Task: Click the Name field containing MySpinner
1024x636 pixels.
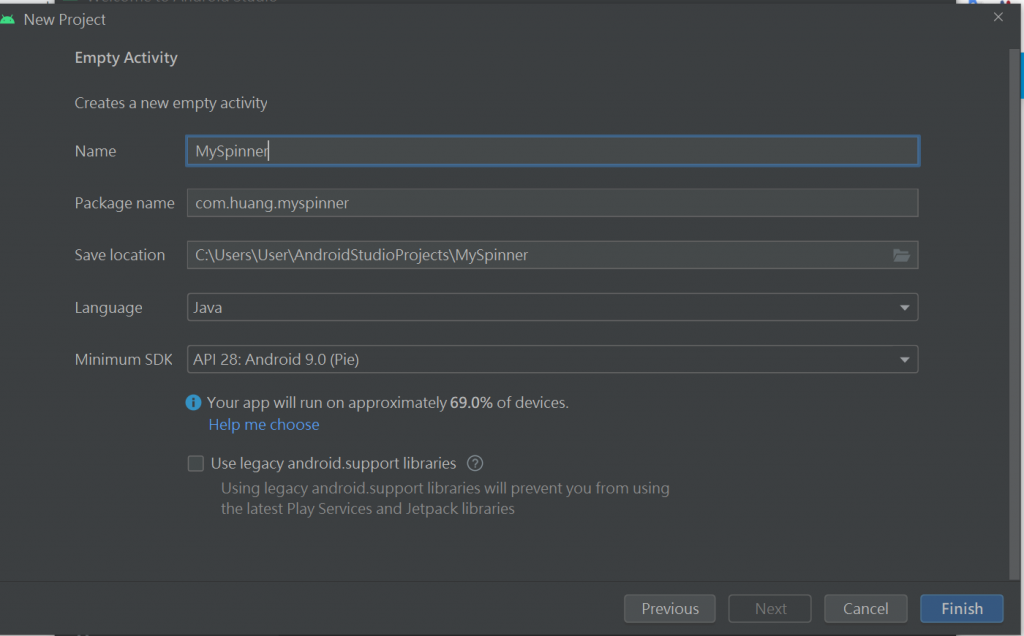Action: pos(552,151)
